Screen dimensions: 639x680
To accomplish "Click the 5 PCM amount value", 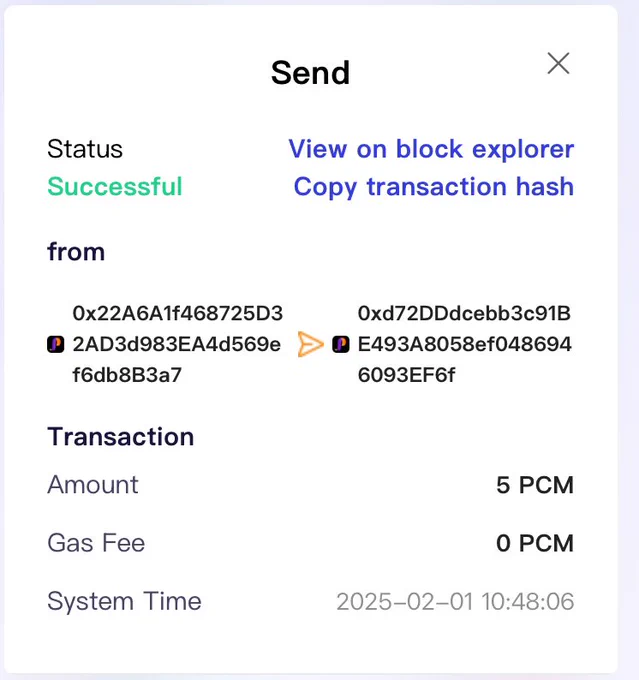I will coord(535,485).
